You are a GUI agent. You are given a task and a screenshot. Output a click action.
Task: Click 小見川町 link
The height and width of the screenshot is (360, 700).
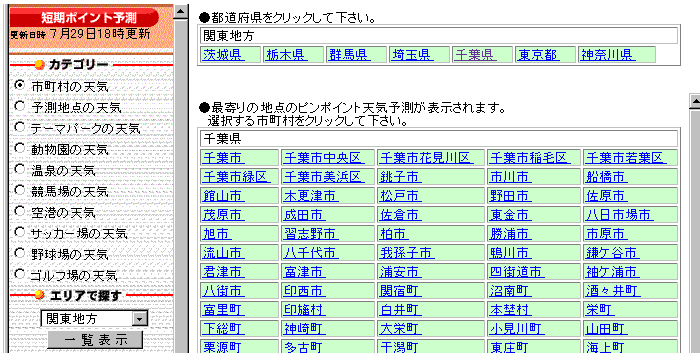517,329
